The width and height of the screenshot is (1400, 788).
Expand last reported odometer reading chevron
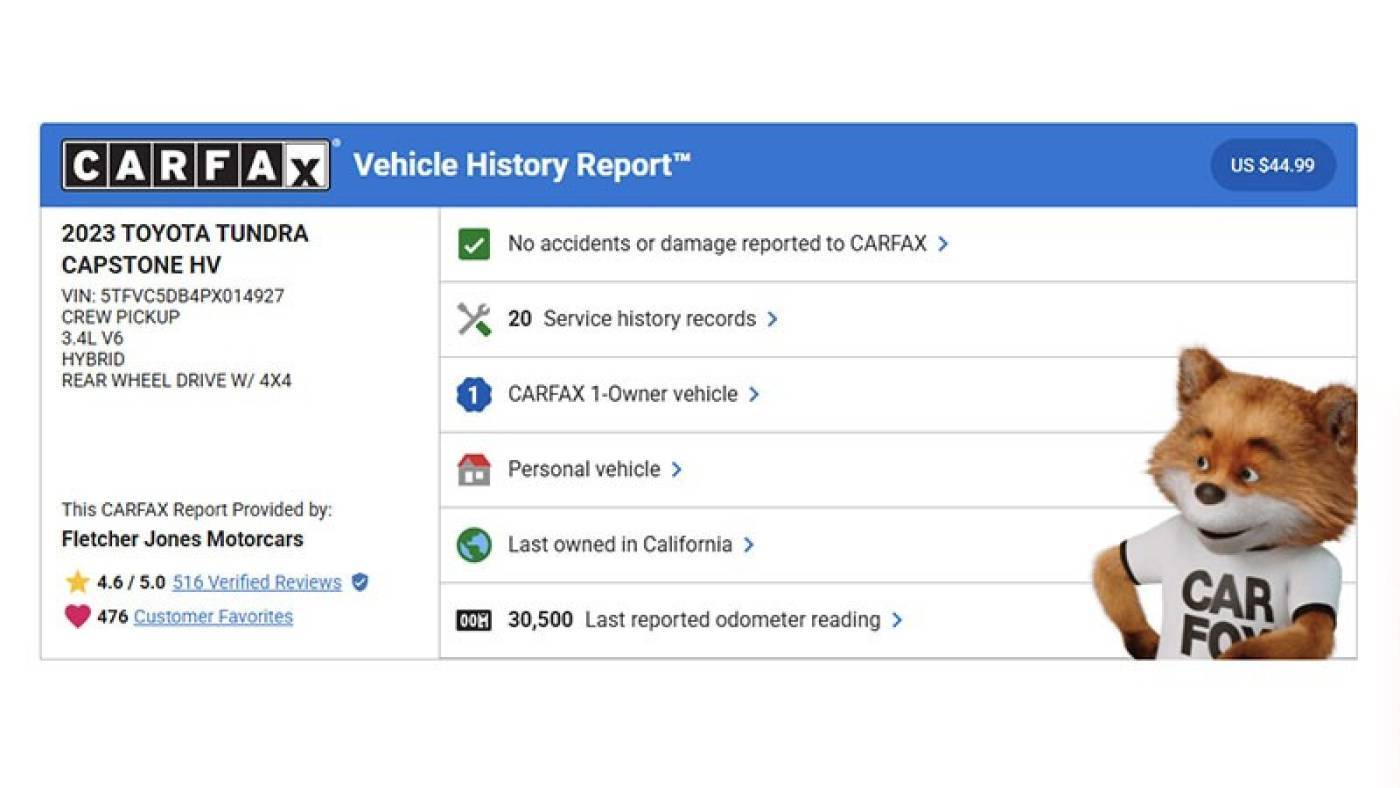(x=897, y=620)
